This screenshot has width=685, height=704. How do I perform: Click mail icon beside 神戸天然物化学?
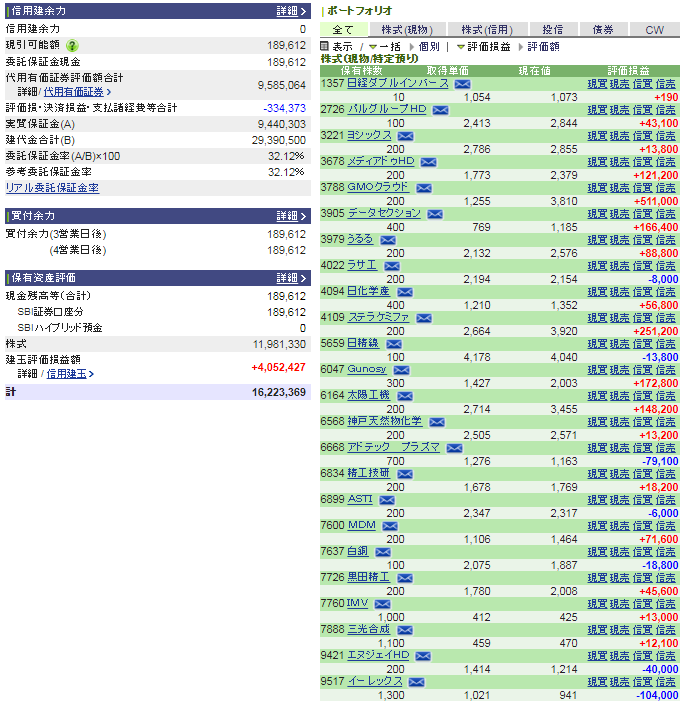437,423
